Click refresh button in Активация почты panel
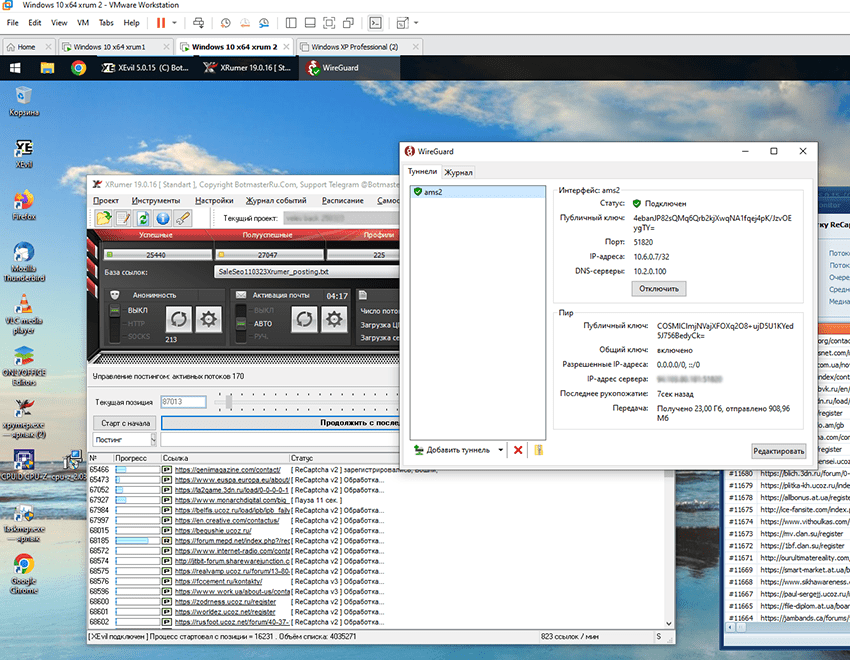This screenshot has height=660, width=850. coord(304,319)
